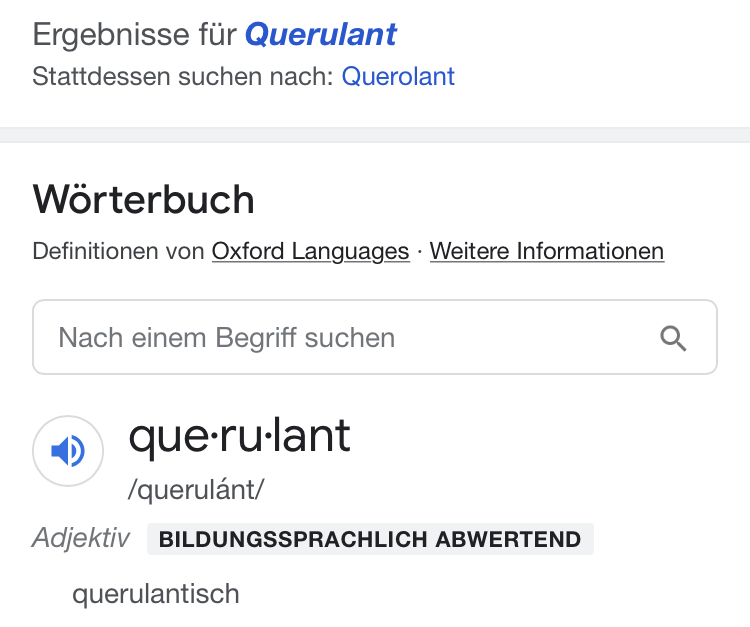Screen dimensions: 750x627
Task: Click BILDUNGSSPRACHLICH in the usage badge
Action: (292, 540)
